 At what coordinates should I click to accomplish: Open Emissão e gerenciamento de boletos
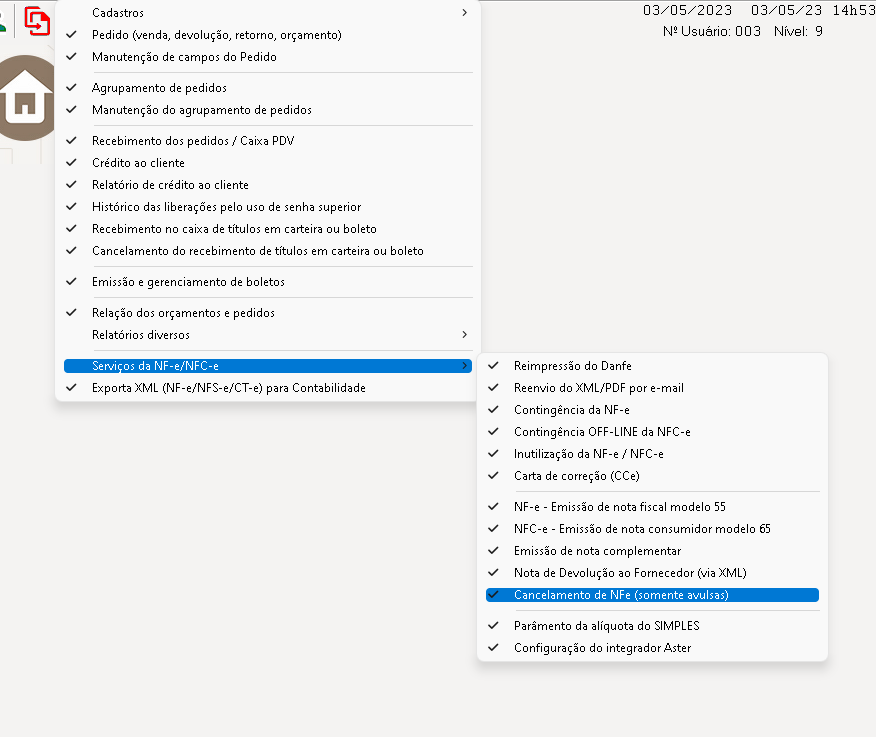coord(188,282)
